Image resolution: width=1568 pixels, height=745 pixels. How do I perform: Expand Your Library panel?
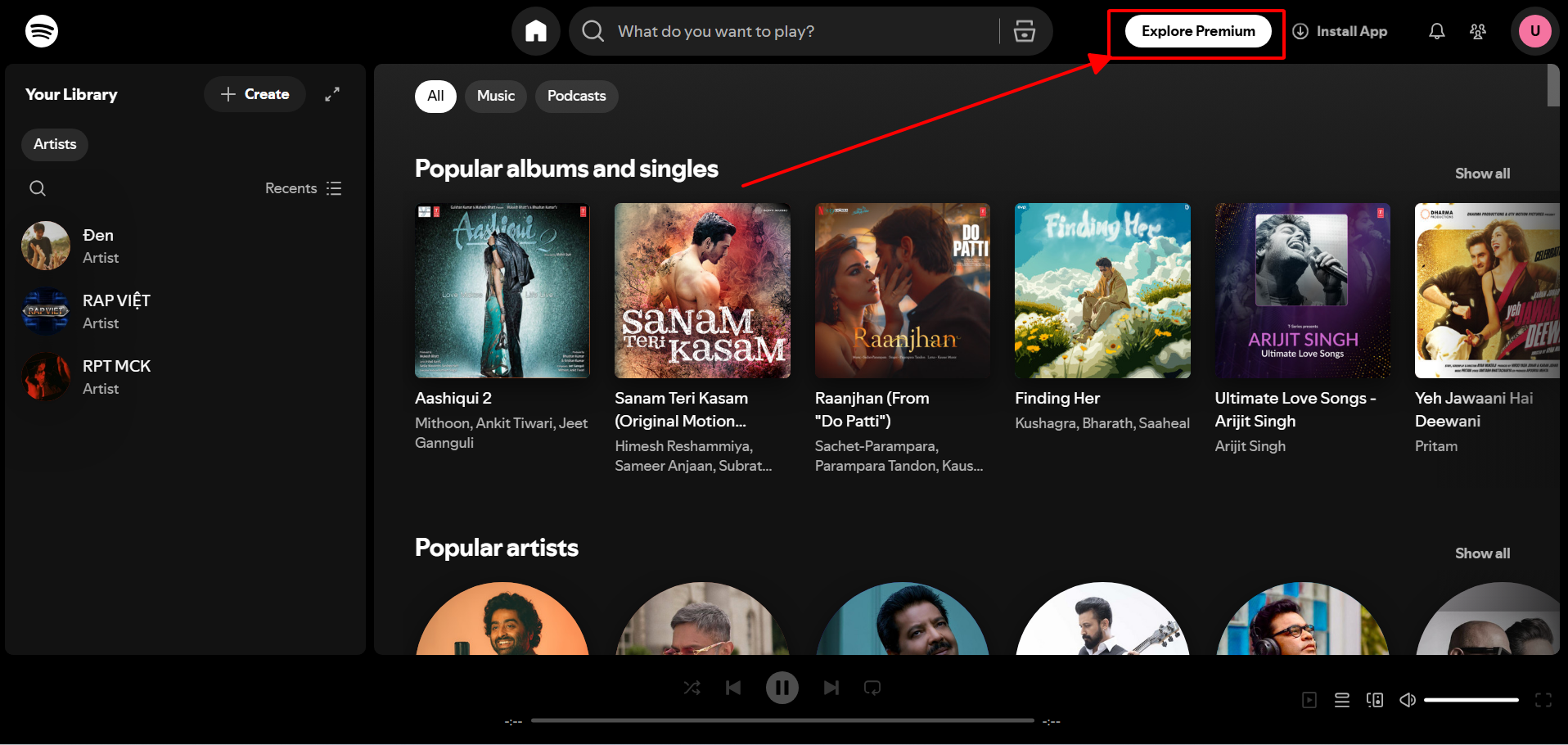[x=332, y=94]
